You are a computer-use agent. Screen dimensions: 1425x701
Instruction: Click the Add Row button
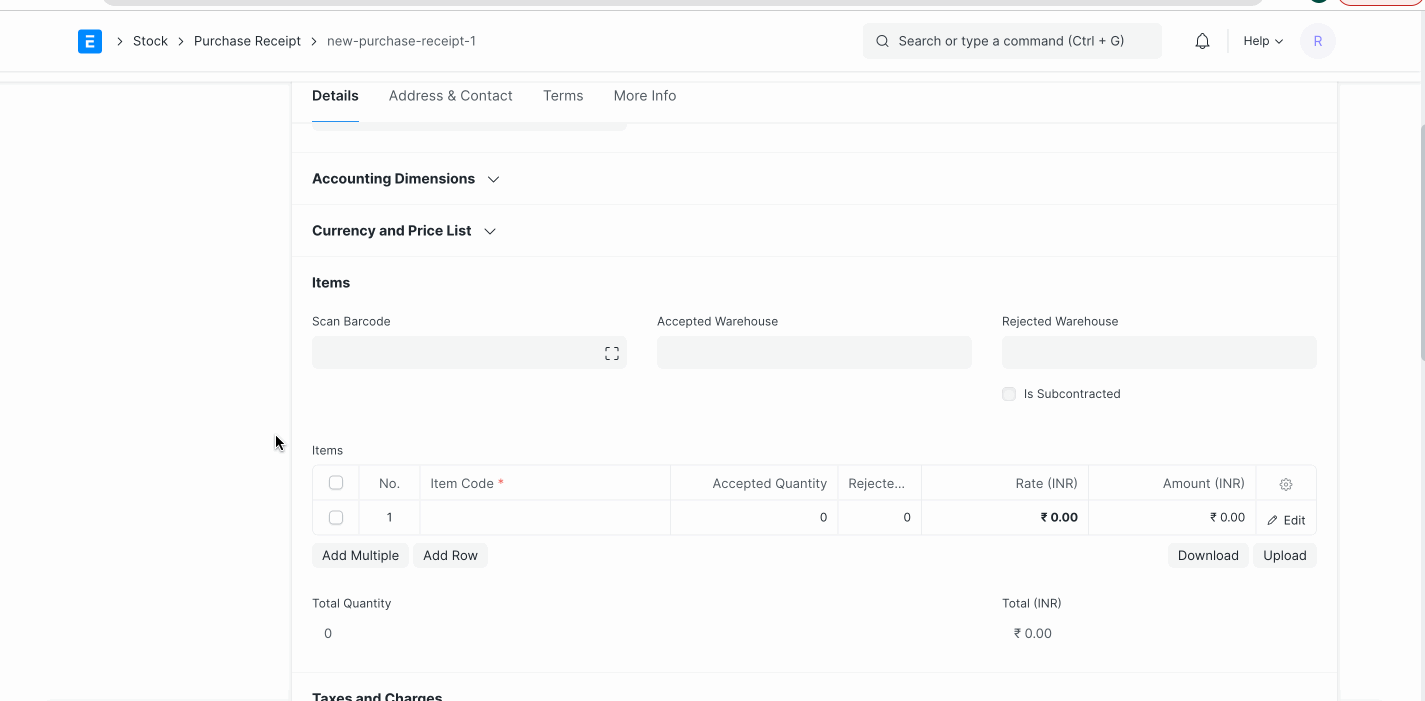tap(450, 556)
